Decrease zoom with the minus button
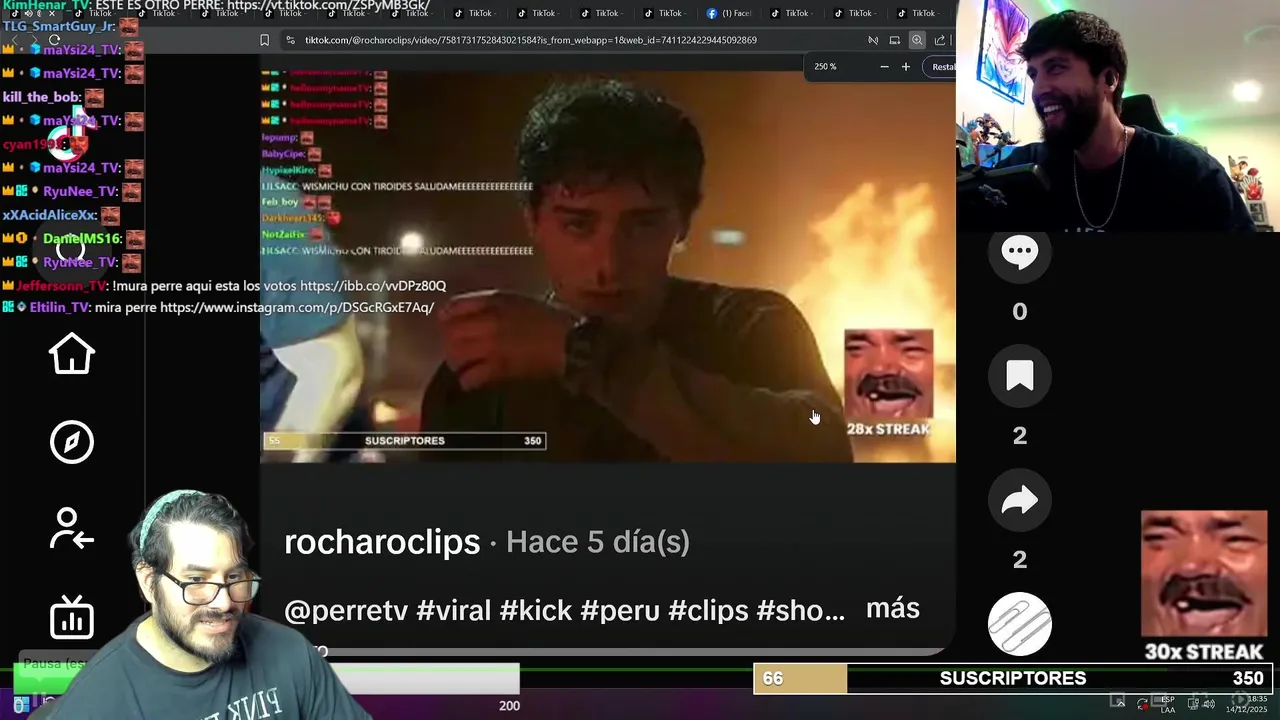Screen dimensions: 1280x720 tap(884, 67)
